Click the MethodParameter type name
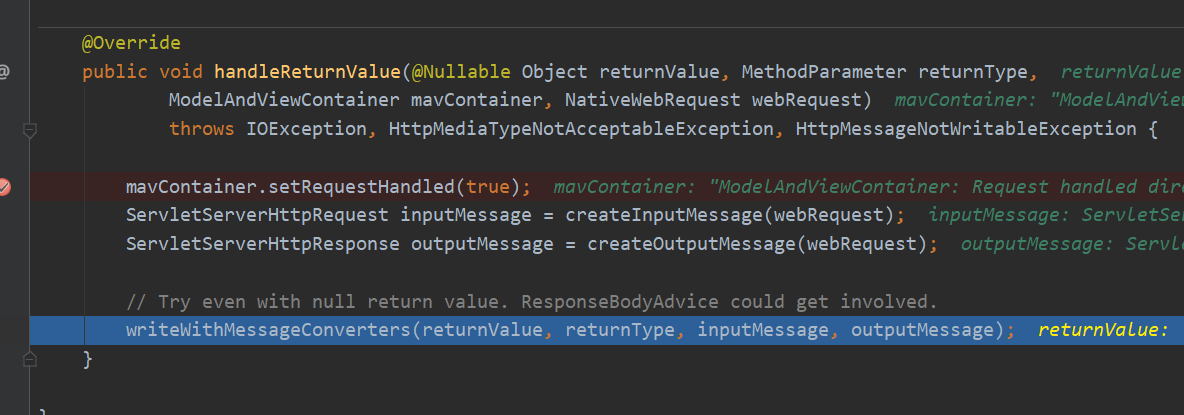Viewport: 1184px width, 415px height. coord(824,72)
